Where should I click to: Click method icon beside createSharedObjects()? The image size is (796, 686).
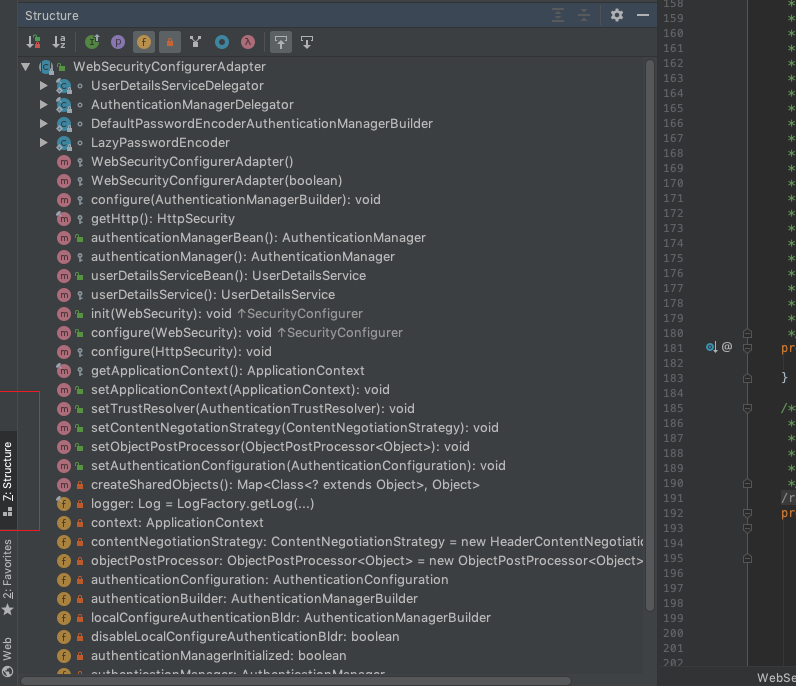point(63,485)
